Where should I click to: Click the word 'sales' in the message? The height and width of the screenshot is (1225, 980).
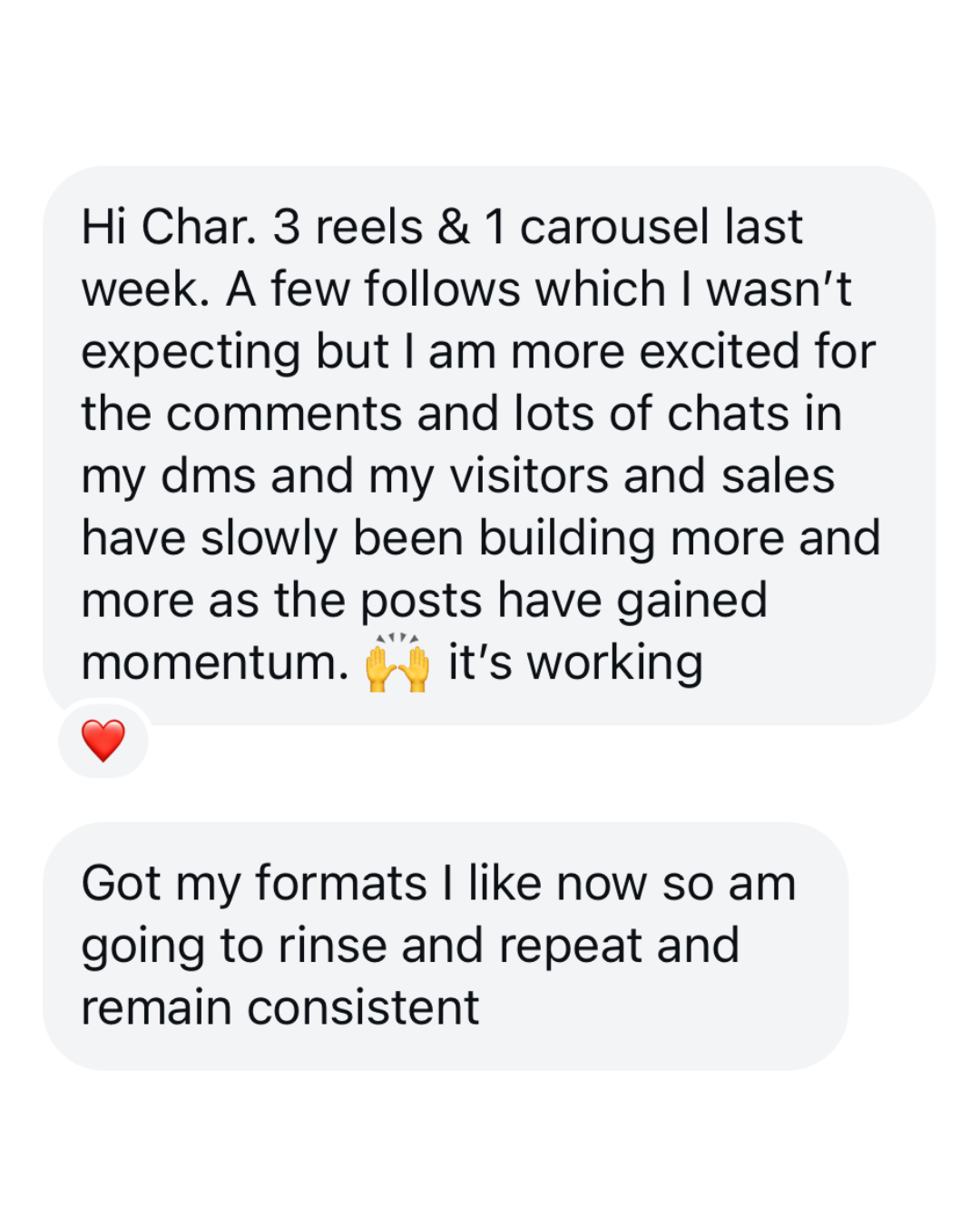click(778, 476)
